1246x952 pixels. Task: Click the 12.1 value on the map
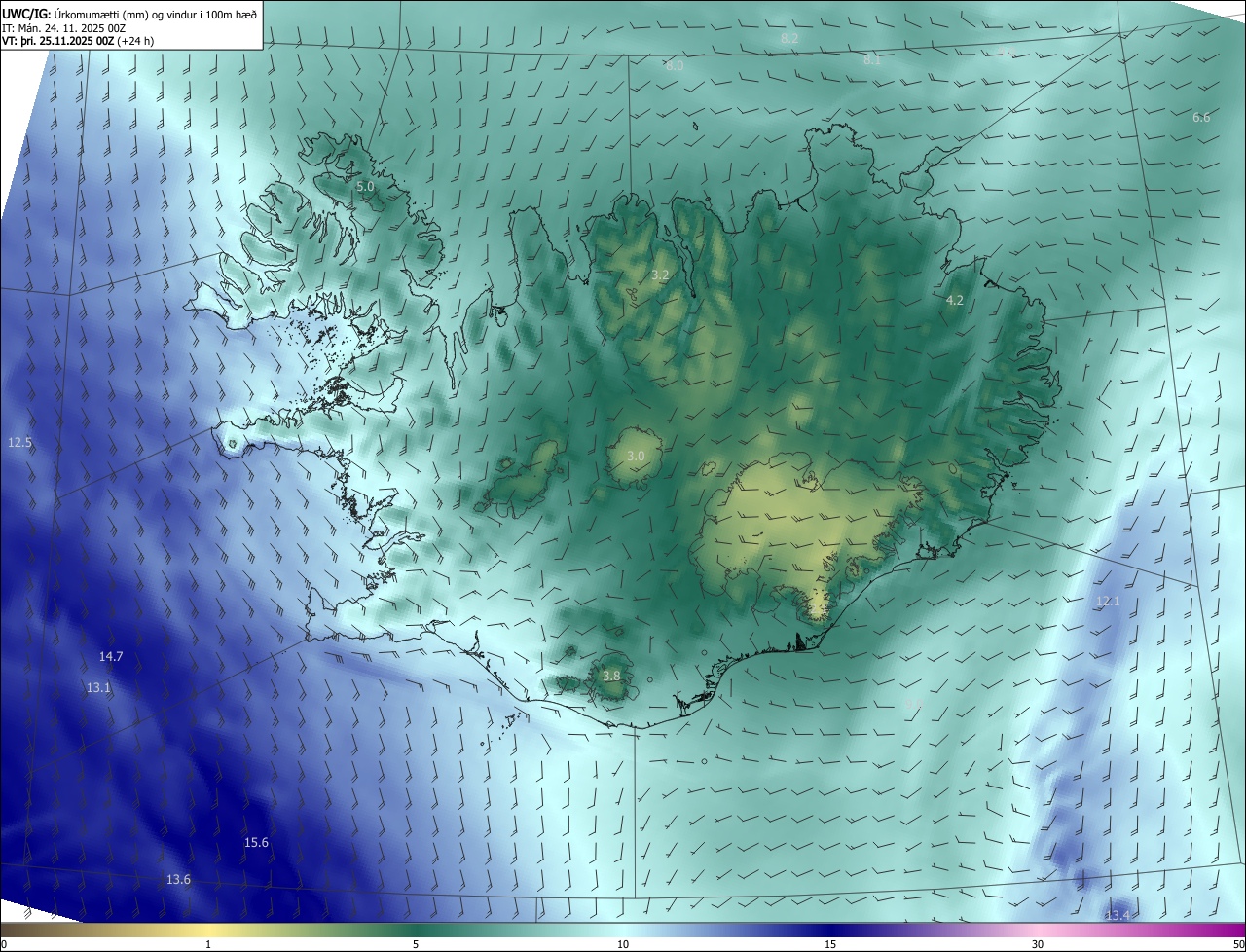pyautogui.click(x=1108, y=602)
